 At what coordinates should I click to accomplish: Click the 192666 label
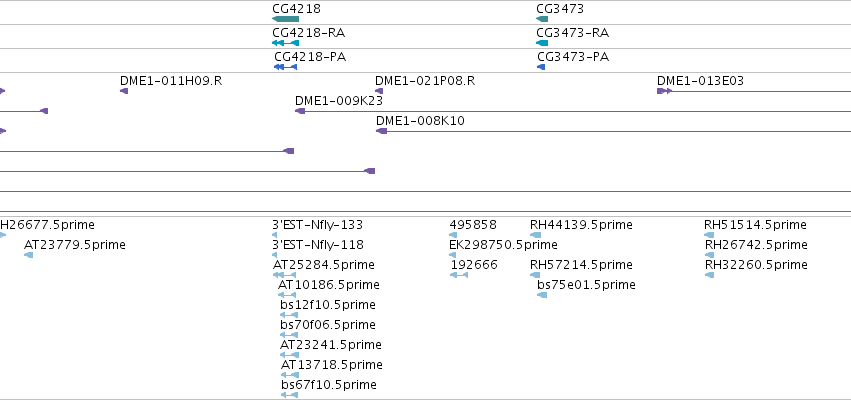[x=474, y=265]
